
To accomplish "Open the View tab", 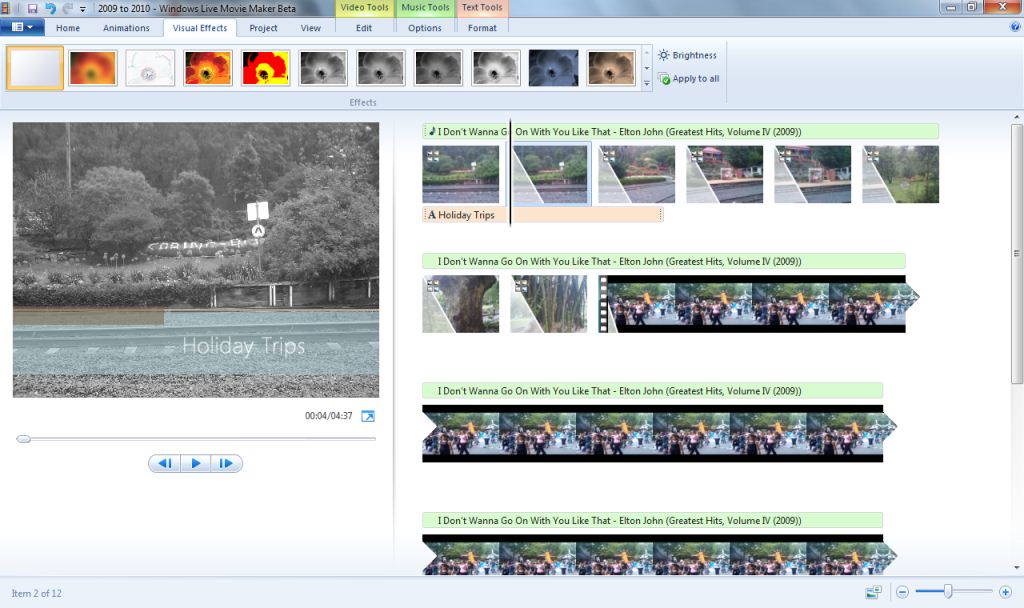I will [x=310, y=28].
